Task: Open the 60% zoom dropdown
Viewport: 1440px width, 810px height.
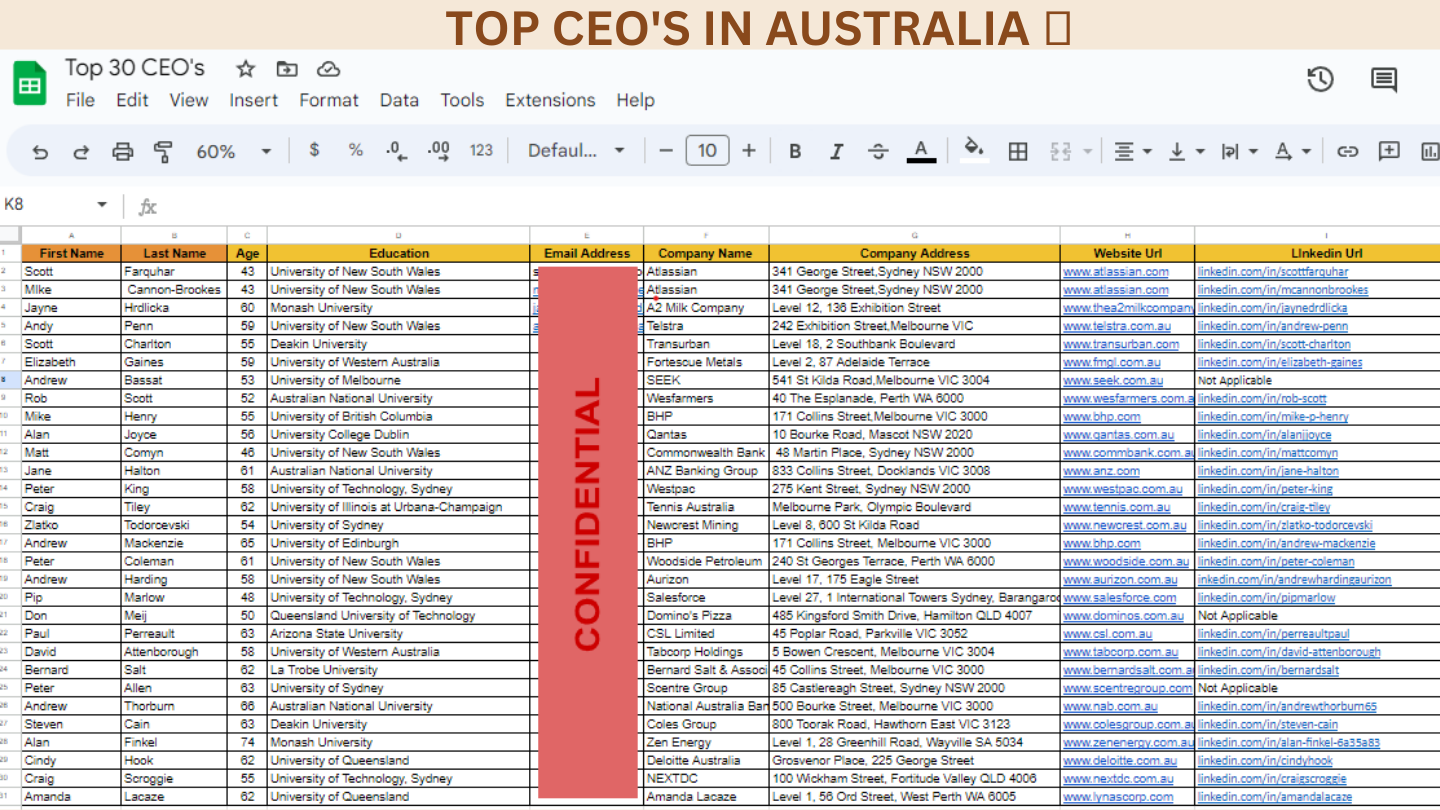Action: [234, 152]
